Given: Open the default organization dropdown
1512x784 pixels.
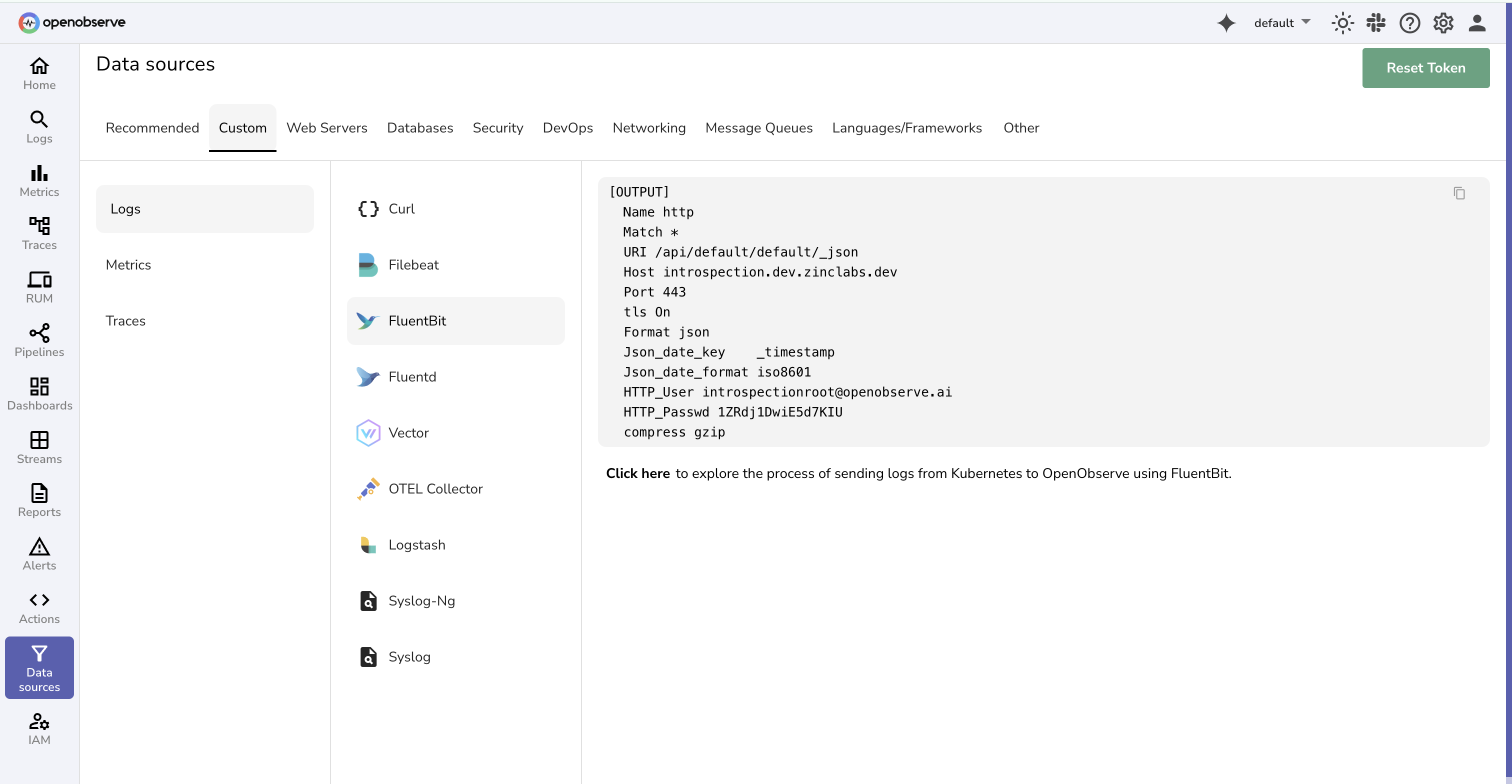Looking at the screenshot, I should (x=1282, y=23).
